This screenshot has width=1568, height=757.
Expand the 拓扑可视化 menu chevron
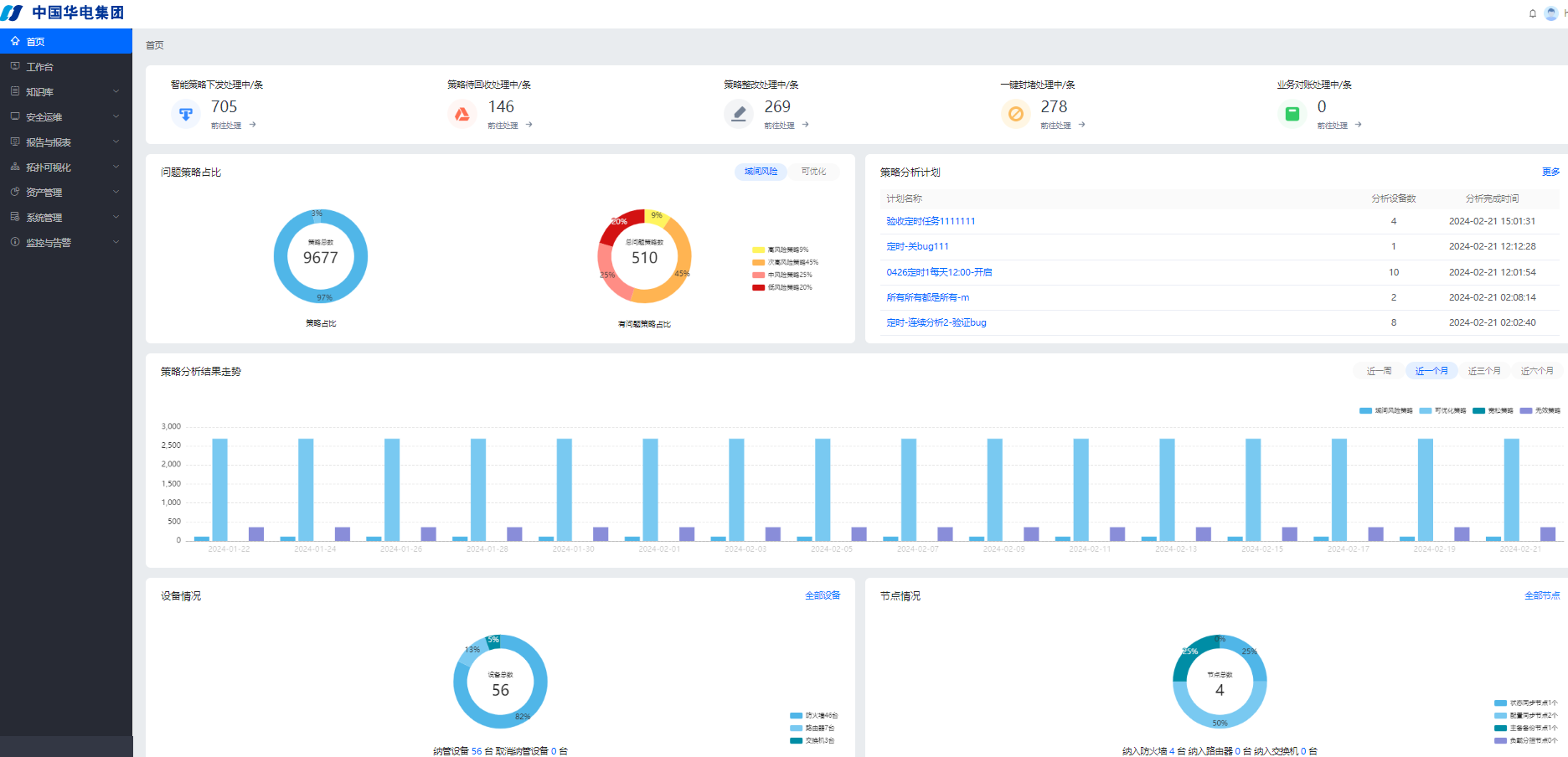coord(116,167)
